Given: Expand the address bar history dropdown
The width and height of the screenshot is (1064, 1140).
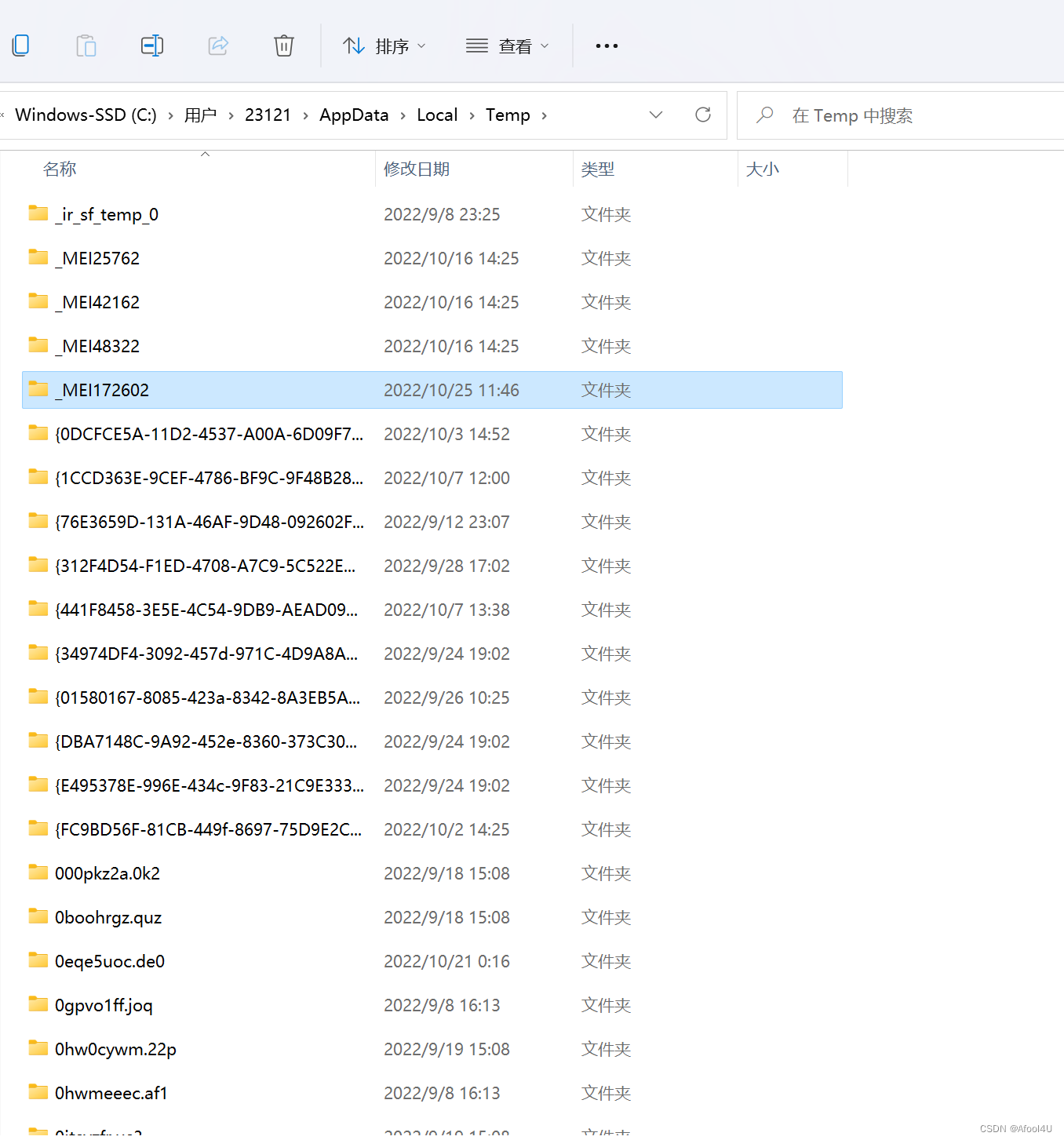Looking at the screenshot, I should pyautogui.click(x=656, y=115).
